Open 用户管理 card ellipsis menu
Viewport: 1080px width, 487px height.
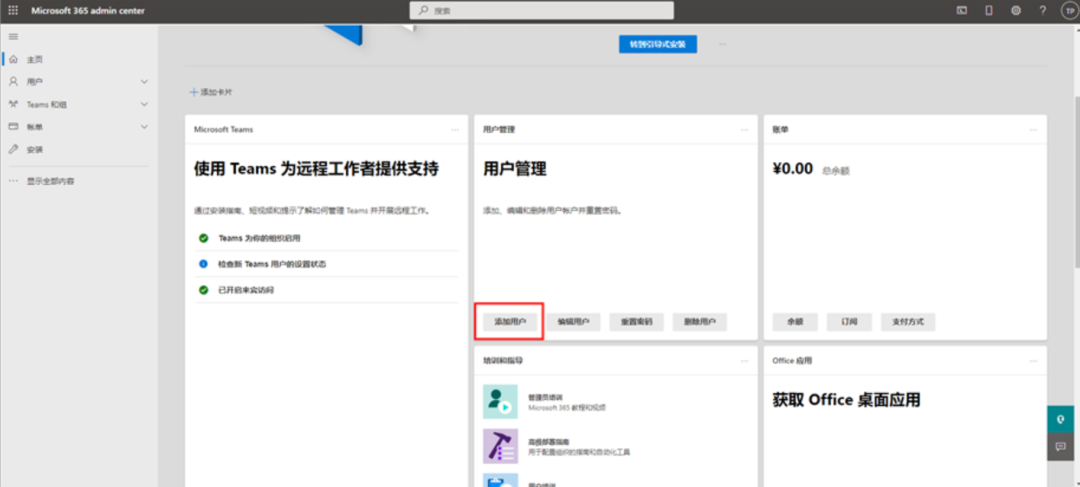click(x=744, y=129)
